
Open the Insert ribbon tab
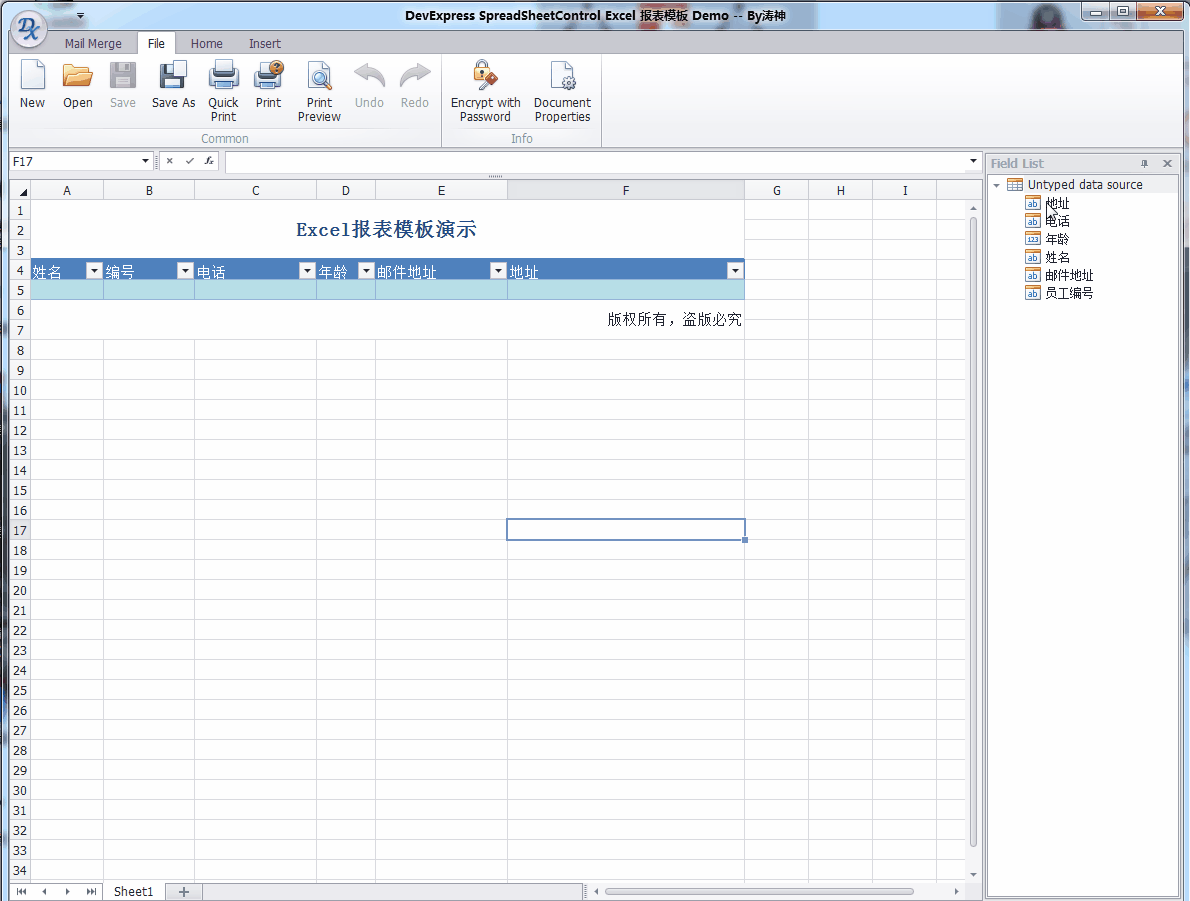point(264,43)
